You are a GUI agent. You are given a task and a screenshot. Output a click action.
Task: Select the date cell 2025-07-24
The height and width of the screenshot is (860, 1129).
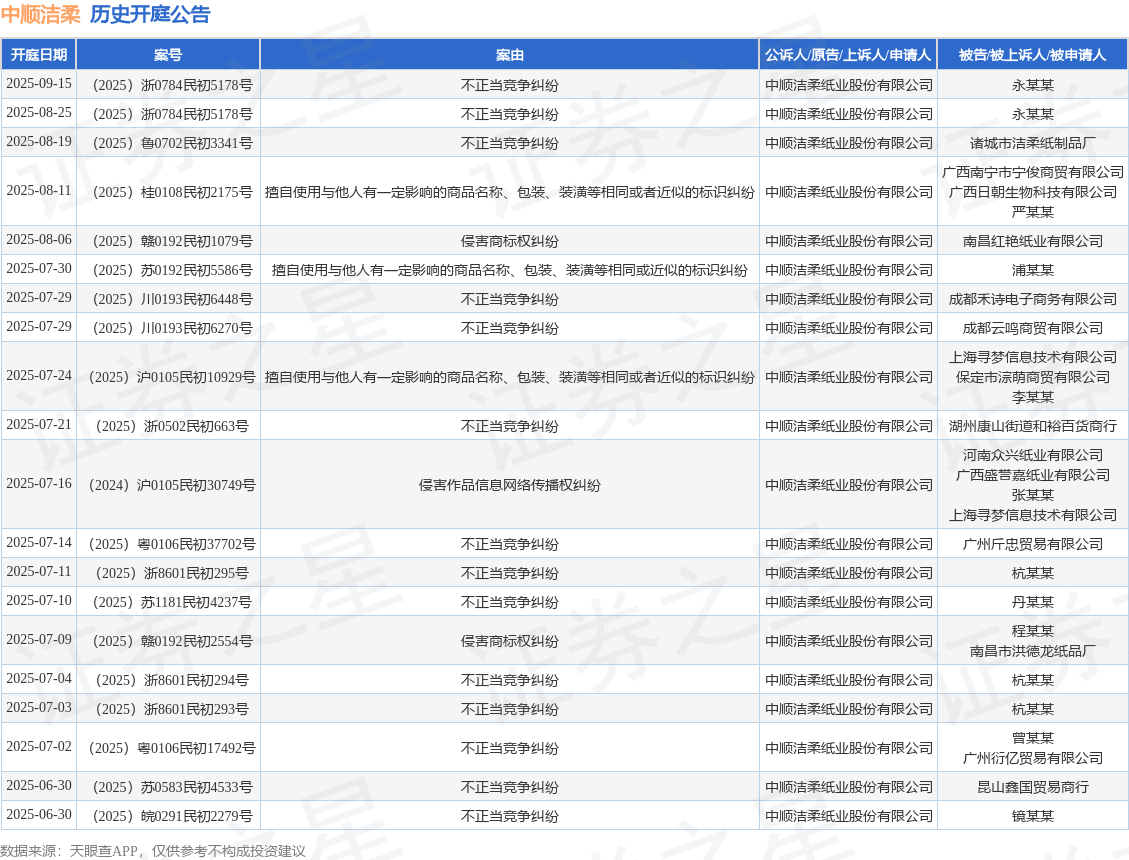click(x=39, y=375)
